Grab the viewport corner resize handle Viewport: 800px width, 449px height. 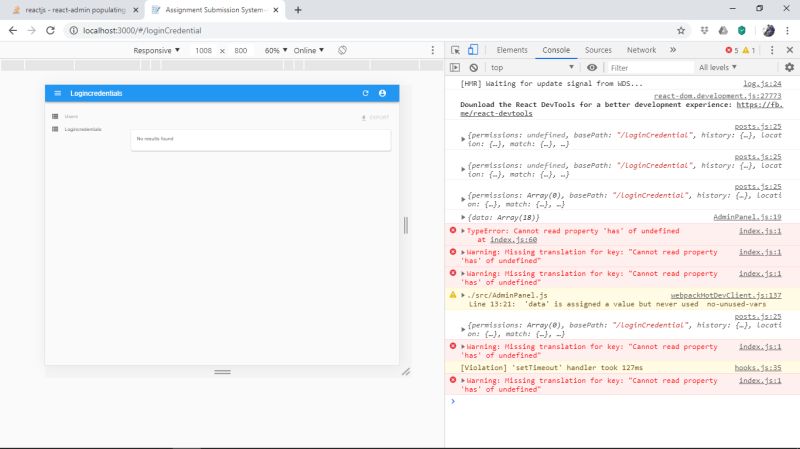tap(406, 372)
